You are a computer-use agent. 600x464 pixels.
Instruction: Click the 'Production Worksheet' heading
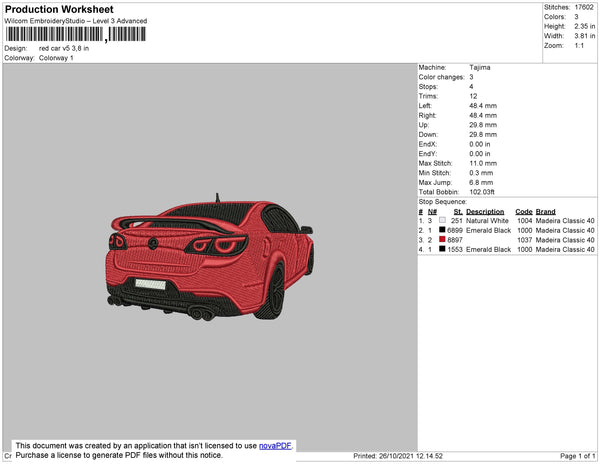click(x=59, y=10)
